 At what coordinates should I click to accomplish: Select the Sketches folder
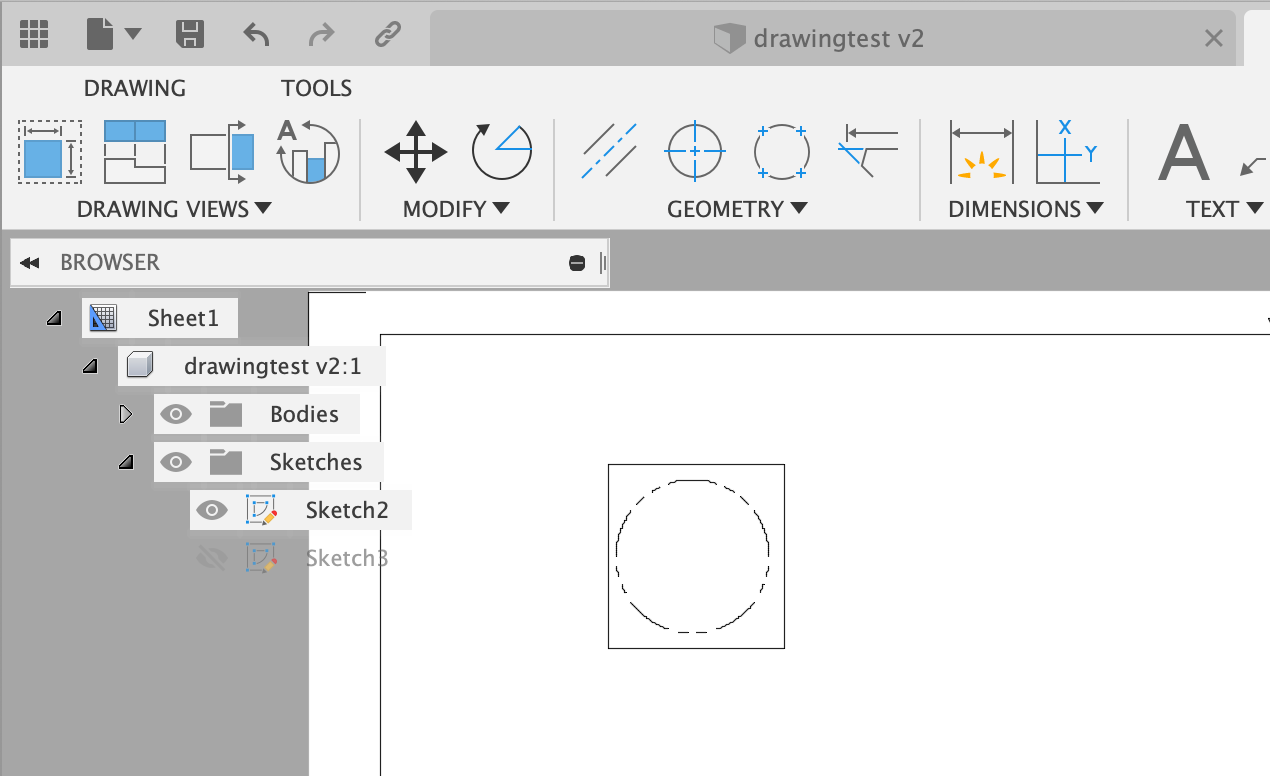point(316,462)
